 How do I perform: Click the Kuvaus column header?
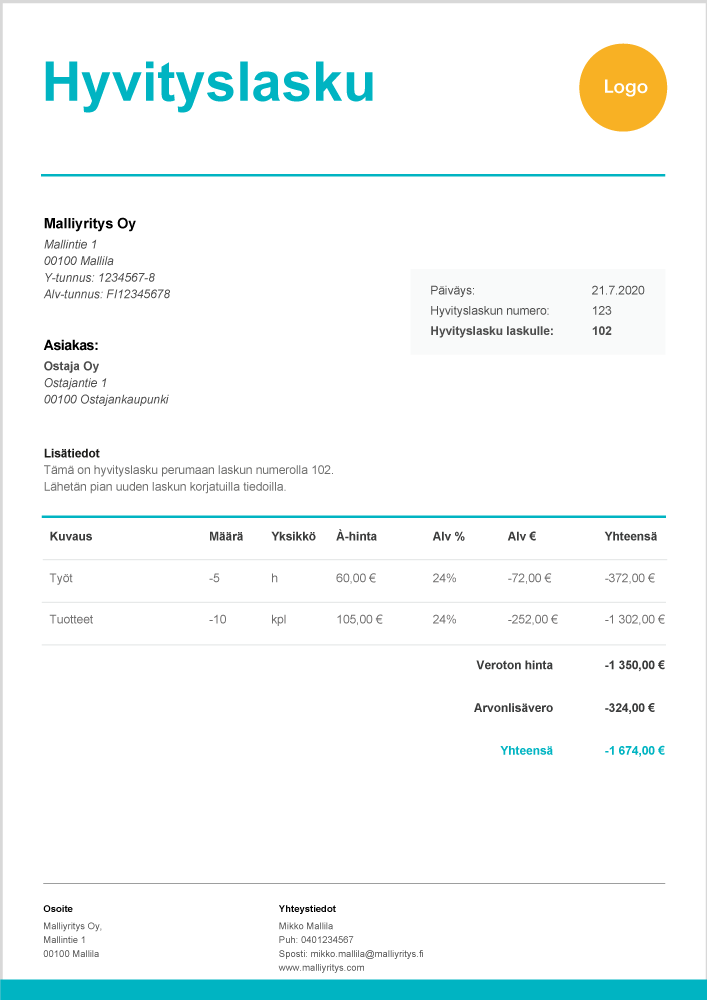(x=70, y=536)
